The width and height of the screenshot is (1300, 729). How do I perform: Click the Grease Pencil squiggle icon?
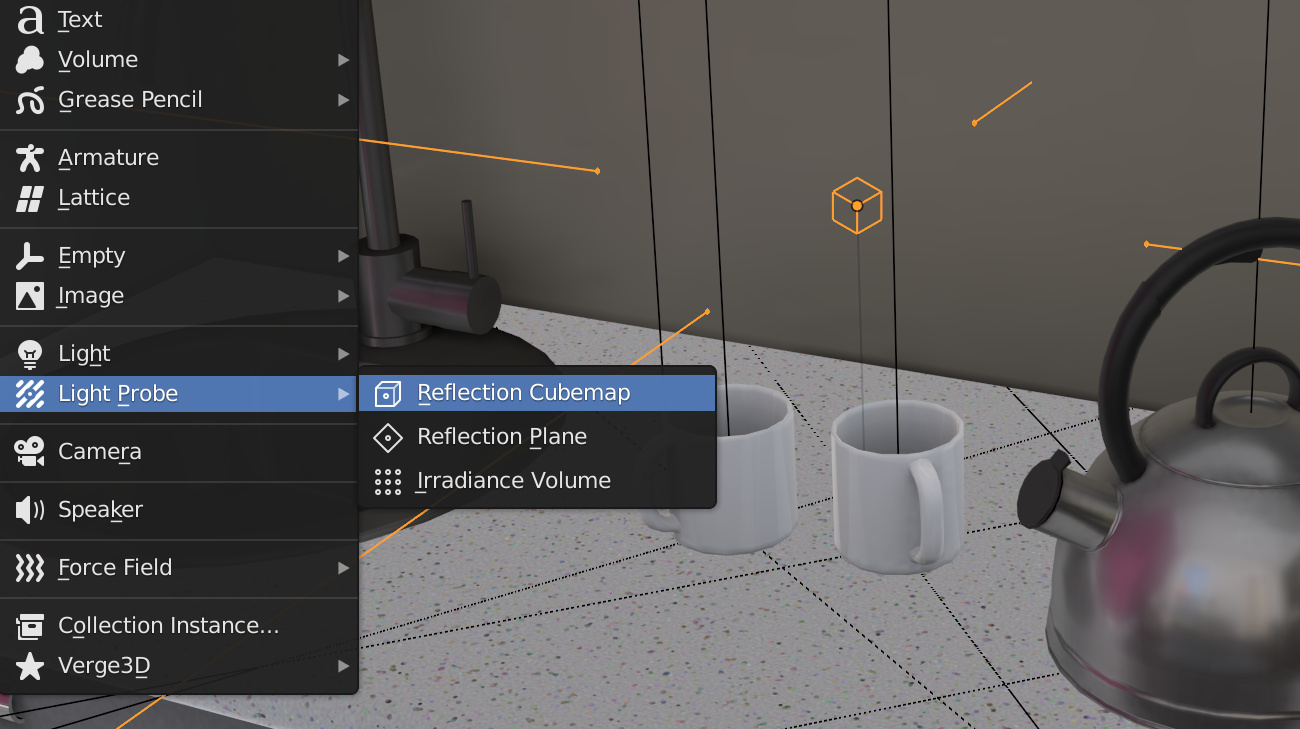30,100
